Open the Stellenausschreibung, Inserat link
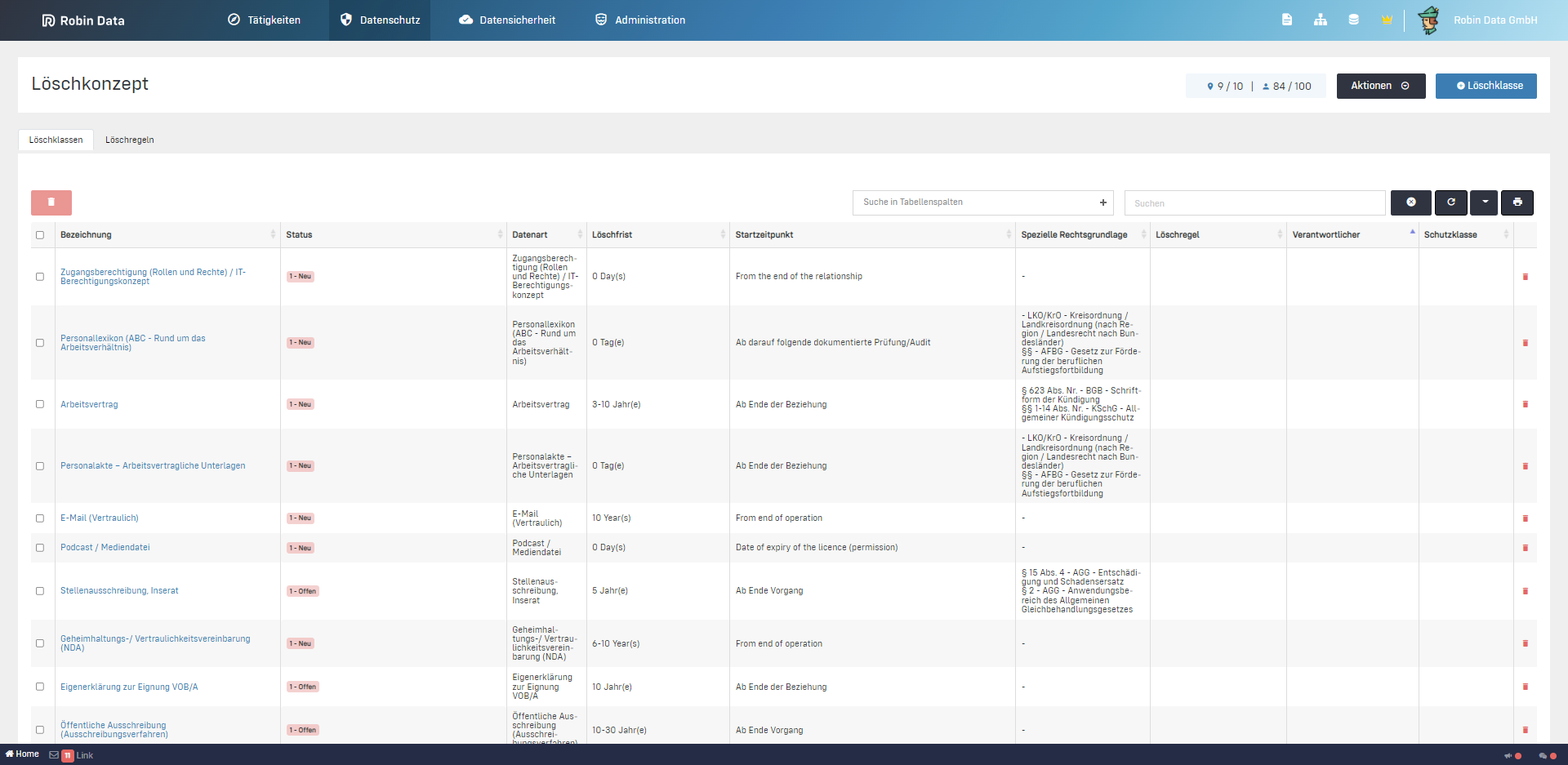This screenshot has width=1568, height=765. click(119, 590)
